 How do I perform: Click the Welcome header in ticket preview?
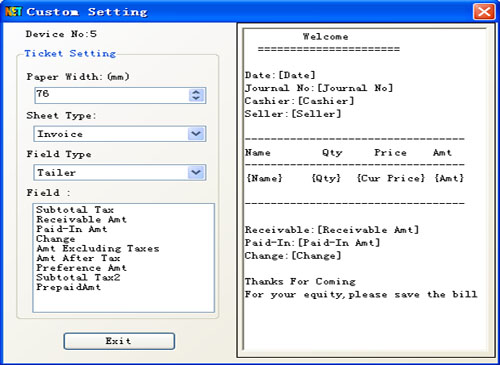(x=325, y=37)
